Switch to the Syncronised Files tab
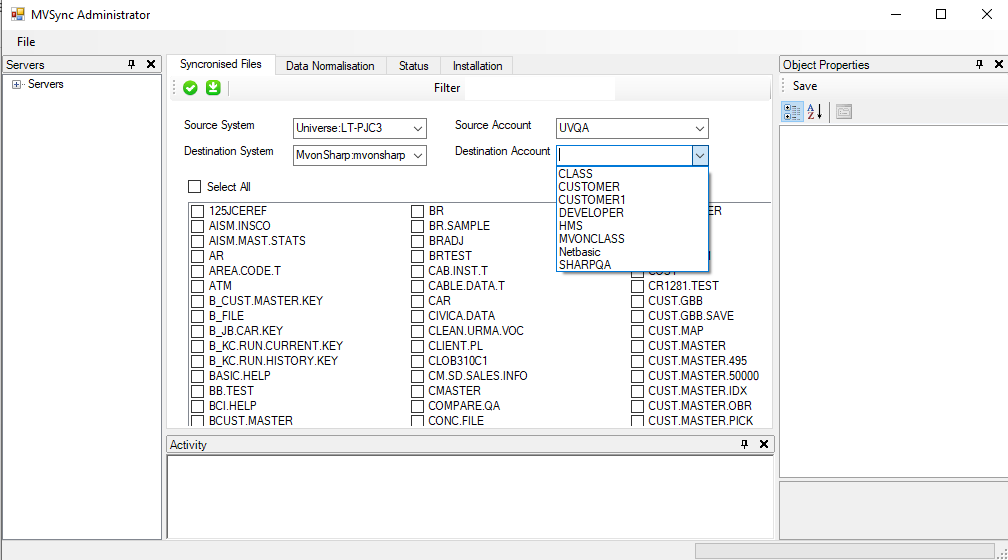 [220, 64]
